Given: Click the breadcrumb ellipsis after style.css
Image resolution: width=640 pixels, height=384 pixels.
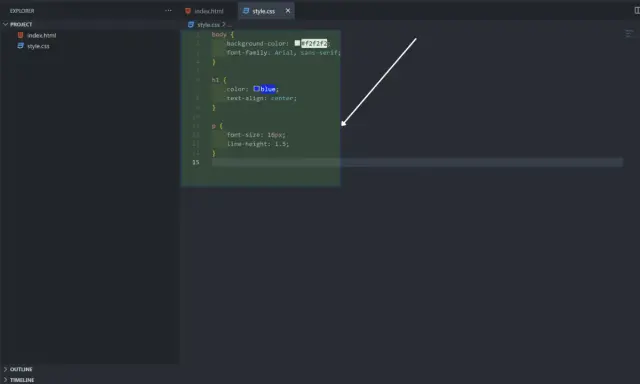Looking at the screenshot, I should tap(229, 25).
